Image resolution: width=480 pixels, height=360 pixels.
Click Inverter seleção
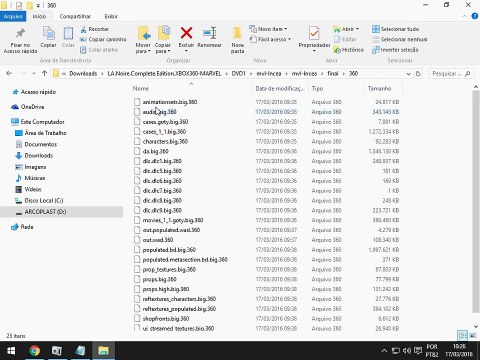[x=395, y=50]
